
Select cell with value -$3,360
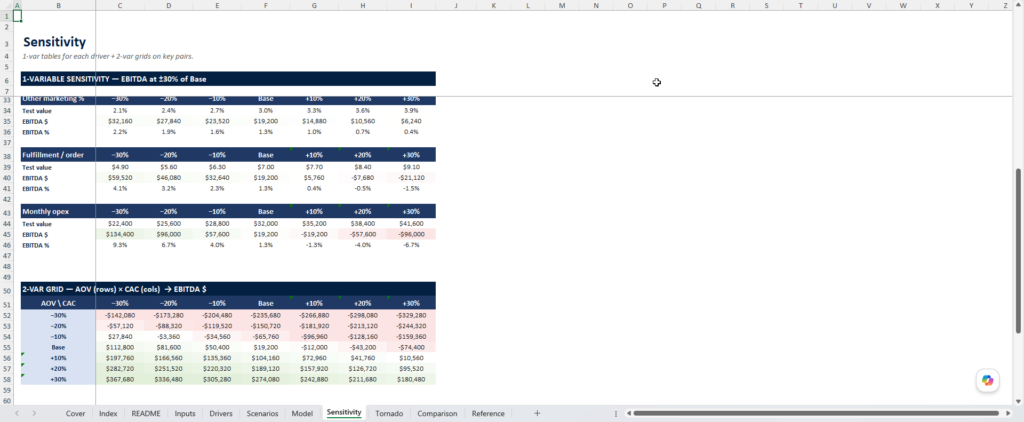168,337
